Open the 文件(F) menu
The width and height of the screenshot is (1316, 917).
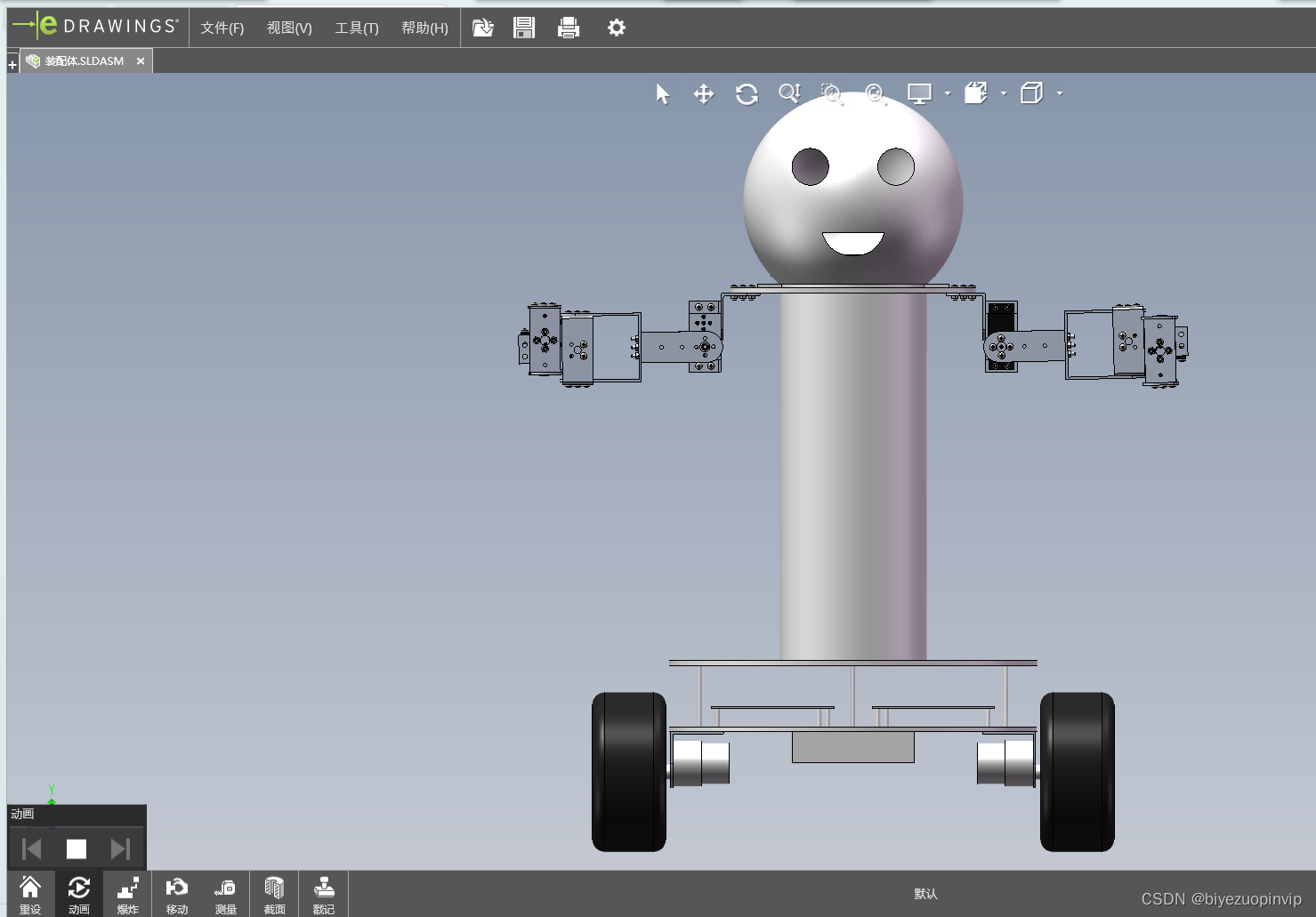pyautogui.click(x=222, y=28)
